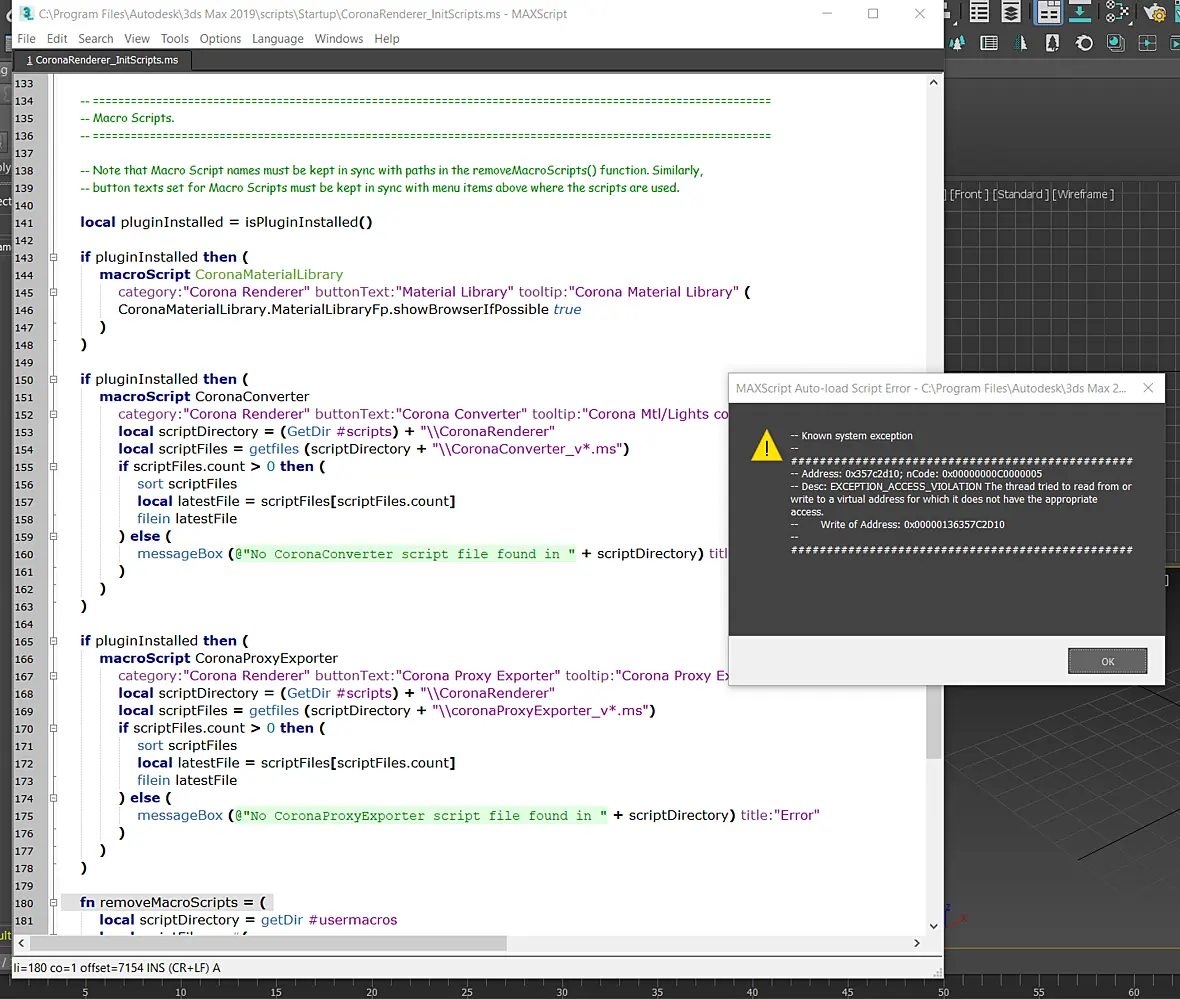The image size is (1180, 999).
Task: Click the [Standard] viewport label
Action: click(x=1020, y=194)
